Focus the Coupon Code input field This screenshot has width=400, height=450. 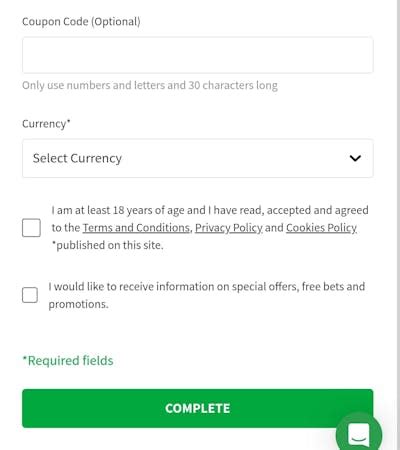point(198,55)
